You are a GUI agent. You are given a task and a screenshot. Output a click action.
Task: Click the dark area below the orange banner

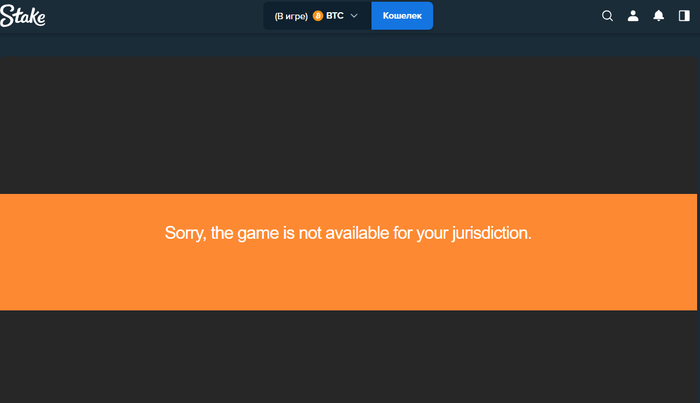[x=348, y=357]
